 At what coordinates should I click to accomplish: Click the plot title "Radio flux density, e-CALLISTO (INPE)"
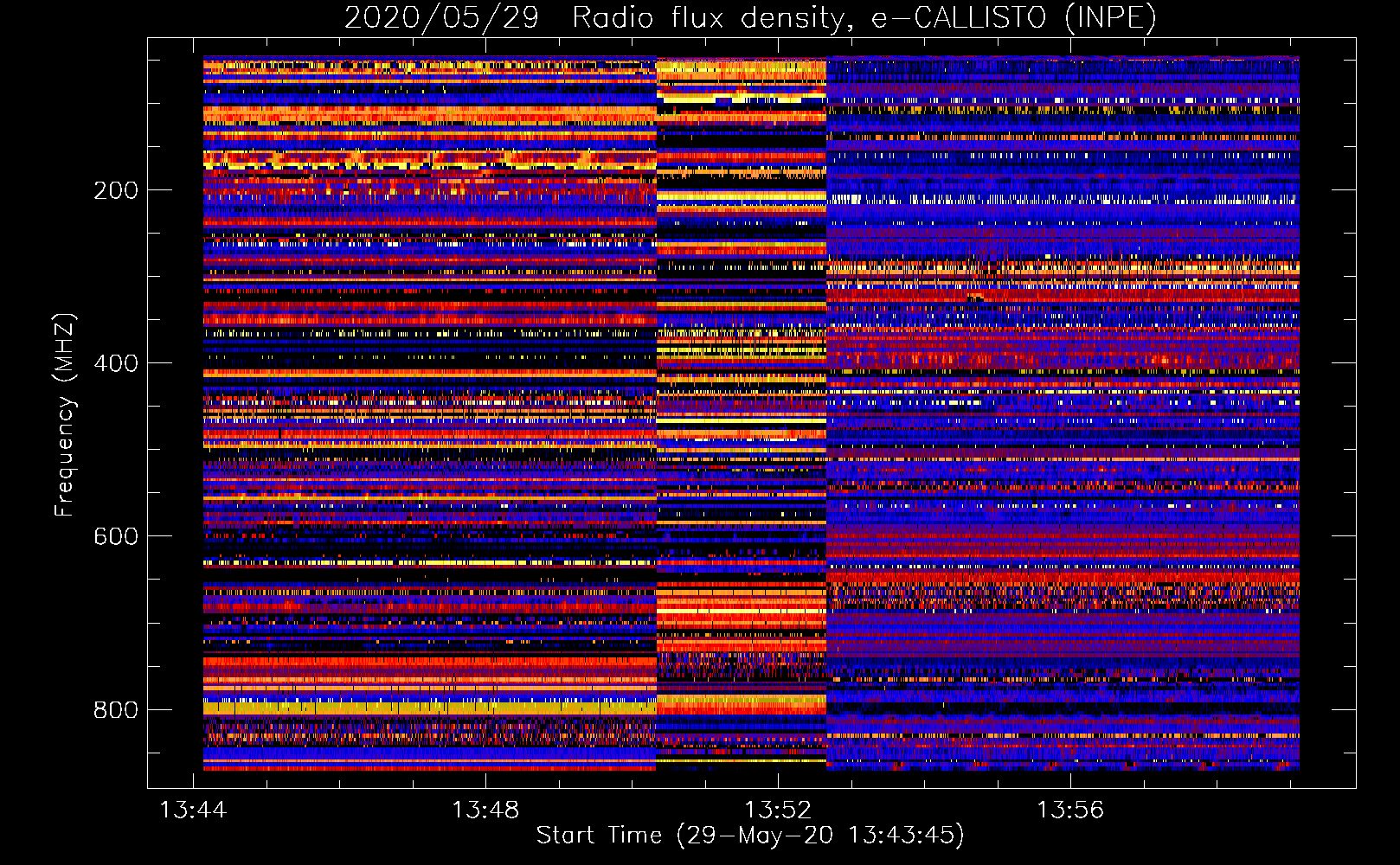(864, 17)
